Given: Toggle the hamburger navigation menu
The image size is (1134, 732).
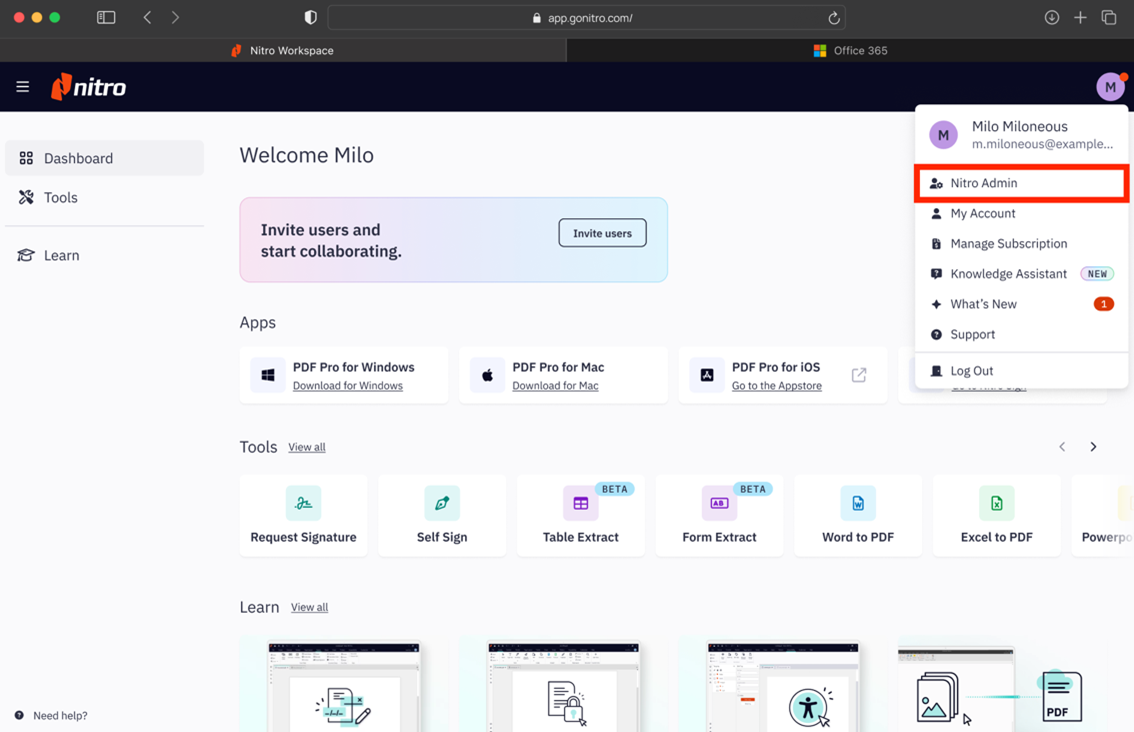Looking at the screenshot, I should coord(23,87).
